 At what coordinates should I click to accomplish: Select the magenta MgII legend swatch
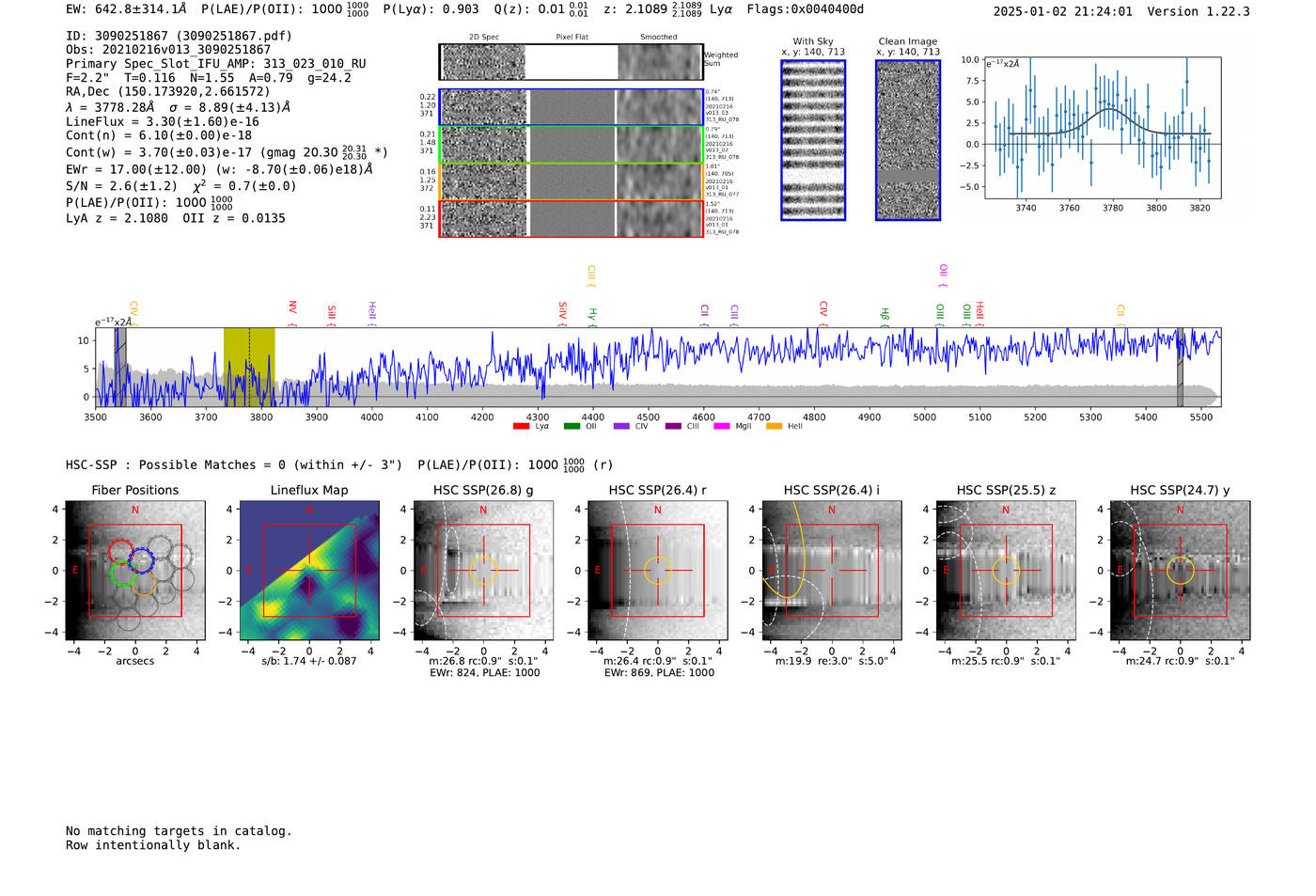(722, 427)
